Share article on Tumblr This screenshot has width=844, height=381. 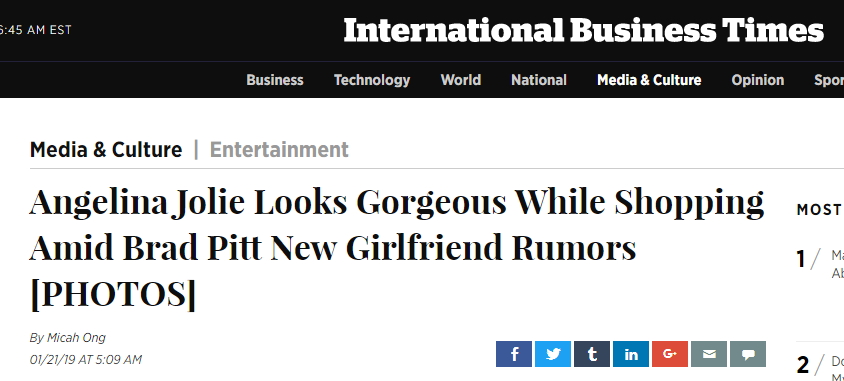coord(592,354)
